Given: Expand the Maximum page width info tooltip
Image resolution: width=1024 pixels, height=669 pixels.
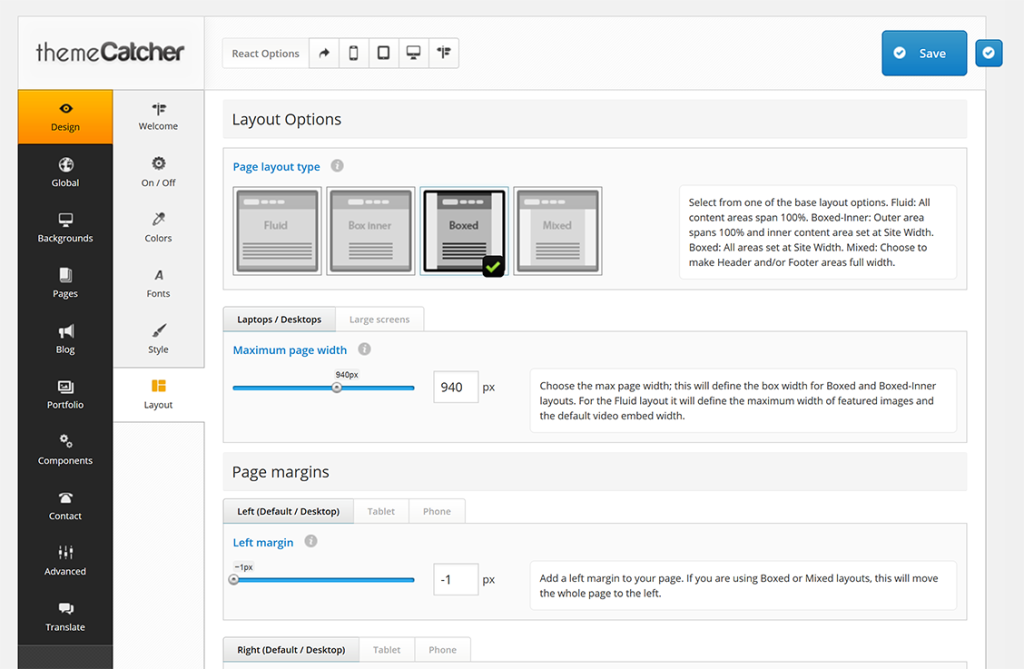Looking at the screenshot, I should pyautogui.click(x=363, y=349).
